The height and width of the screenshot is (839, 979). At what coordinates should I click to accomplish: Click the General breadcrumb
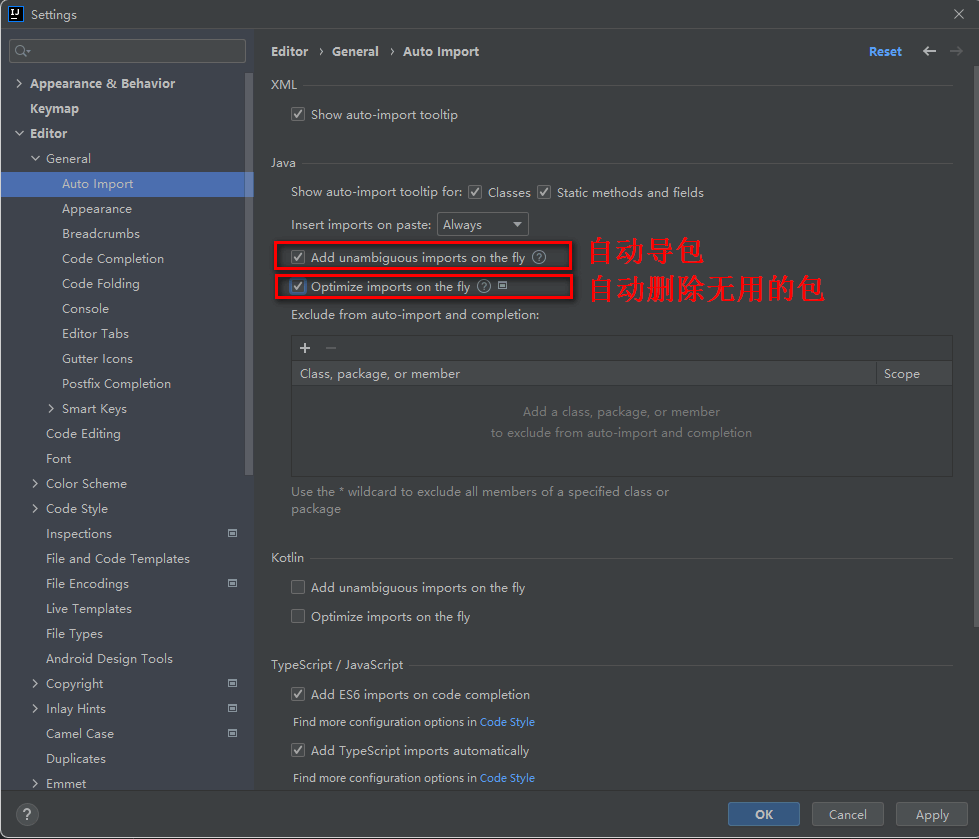[x=355, y=51]
